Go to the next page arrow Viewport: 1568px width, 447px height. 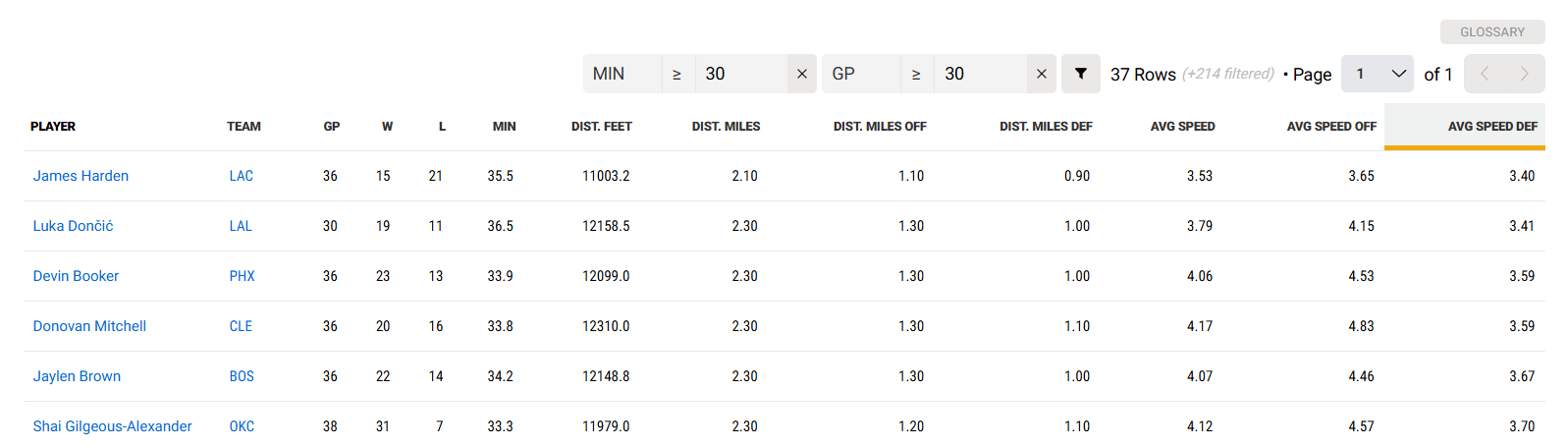pyautogui.click(x=1524, y=74)
